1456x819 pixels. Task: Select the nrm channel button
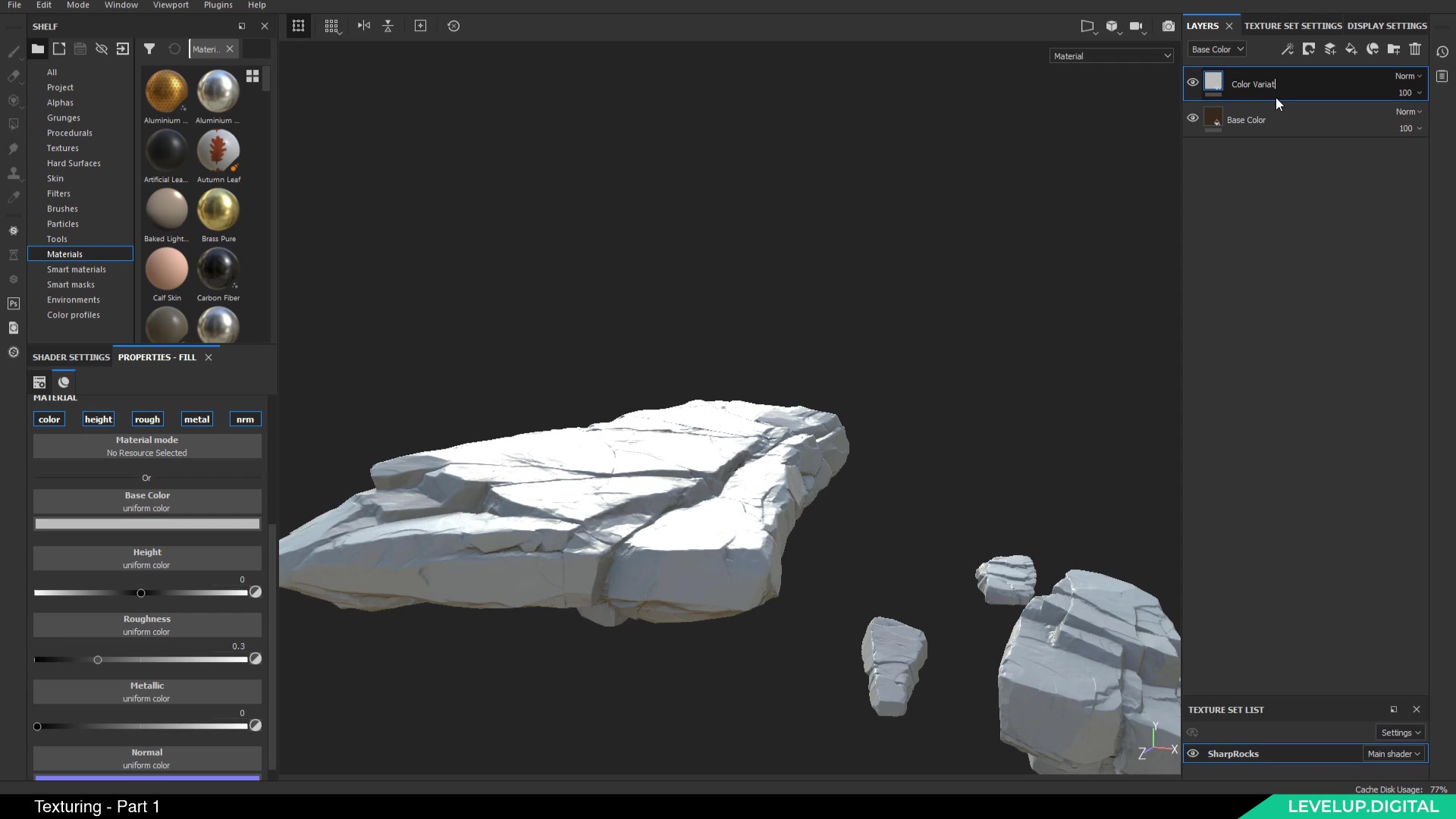coord(244,418)
